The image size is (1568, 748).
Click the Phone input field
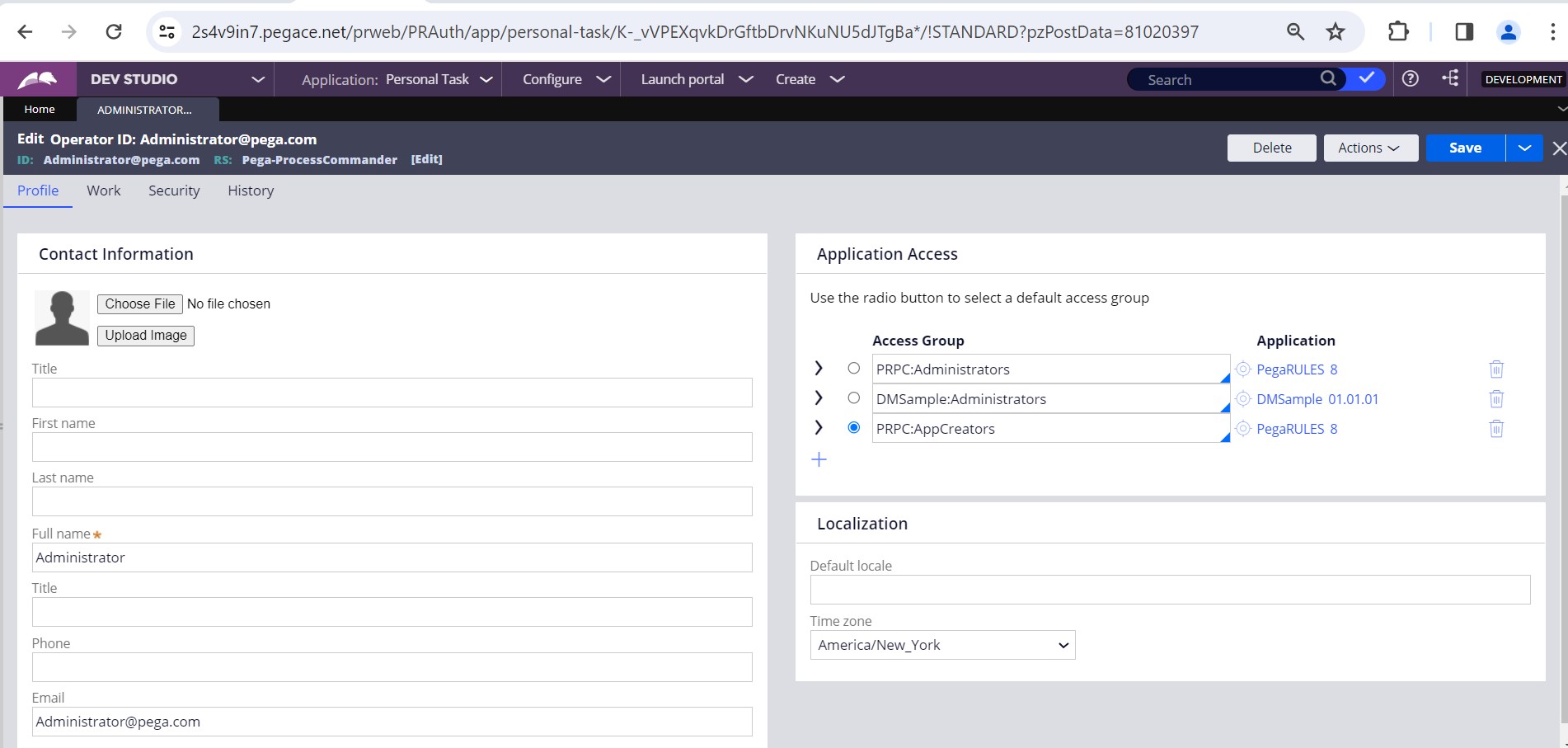[x=392, y=667]
